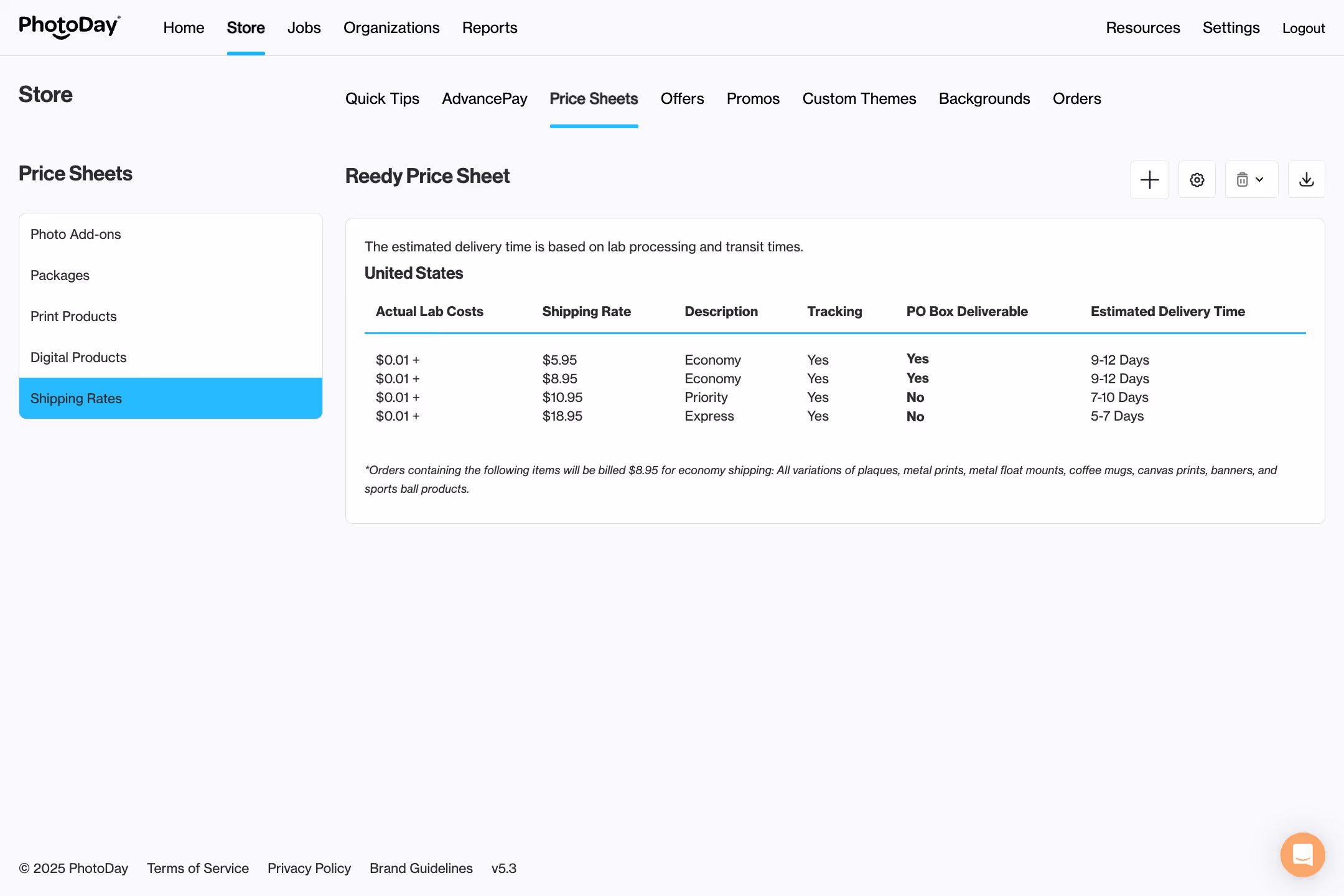The height and width of the screenshot is (896, 1344).
Task: Click the download price sheet icon
Action: [1306, 180]
